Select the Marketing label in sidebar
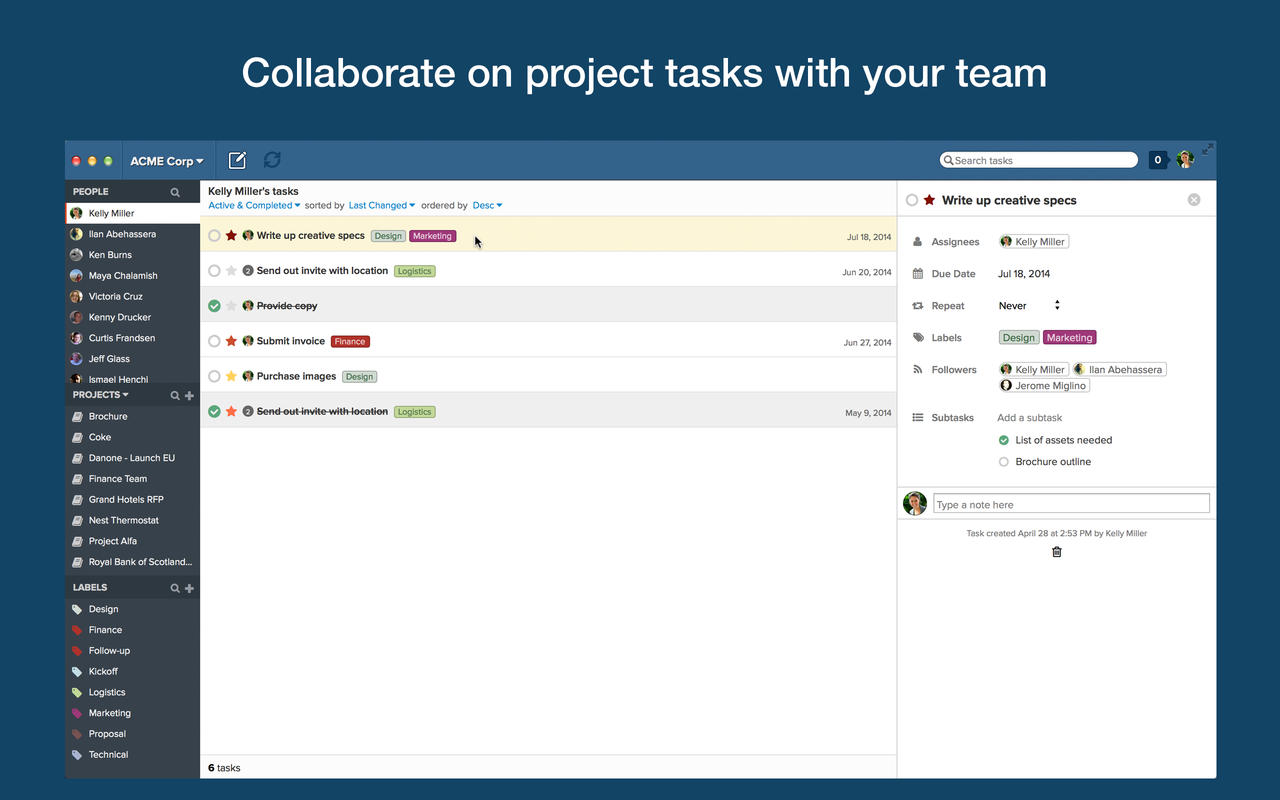The width and height of the screenshot is (1280, 800). point(109,713)
